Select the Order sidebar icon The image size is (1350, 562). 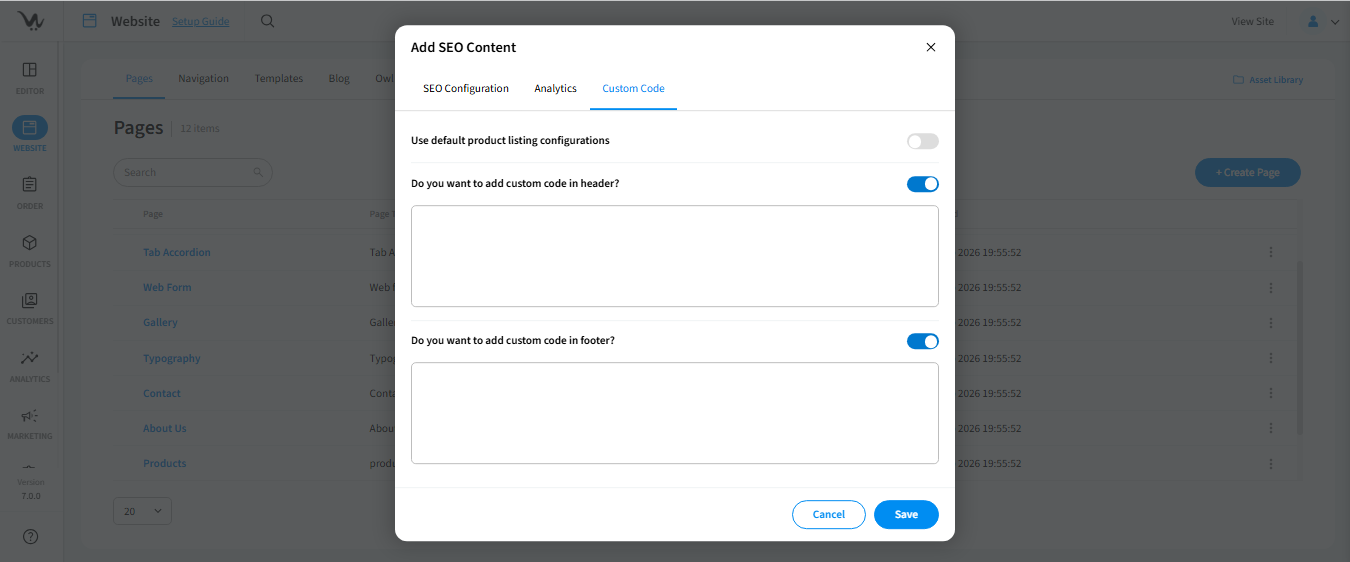click(30, 185)
